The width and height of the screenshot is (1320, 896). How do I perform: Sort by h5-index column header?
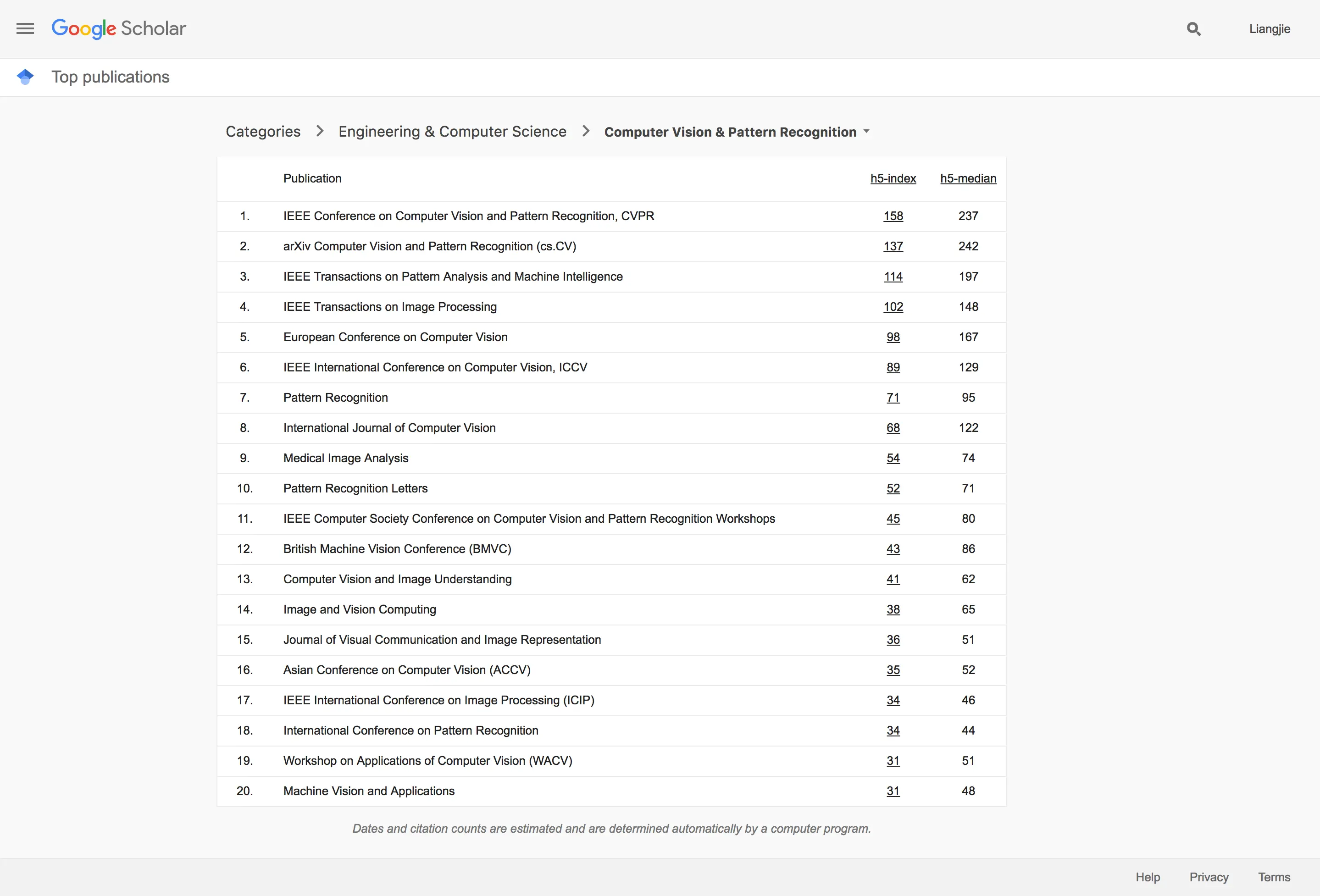point(893,178)
